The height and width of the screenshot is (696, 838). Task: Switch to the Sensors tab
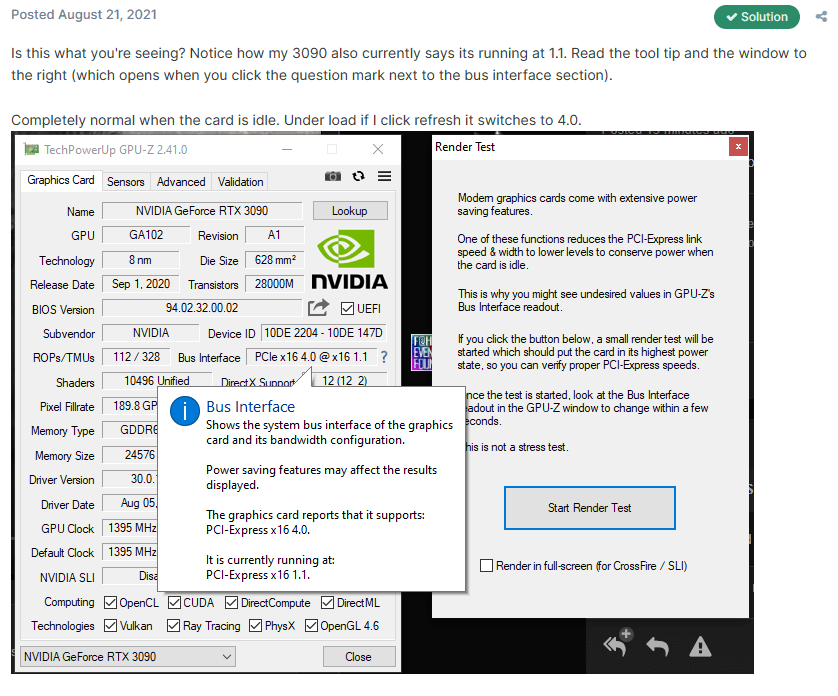pos(126,182)
